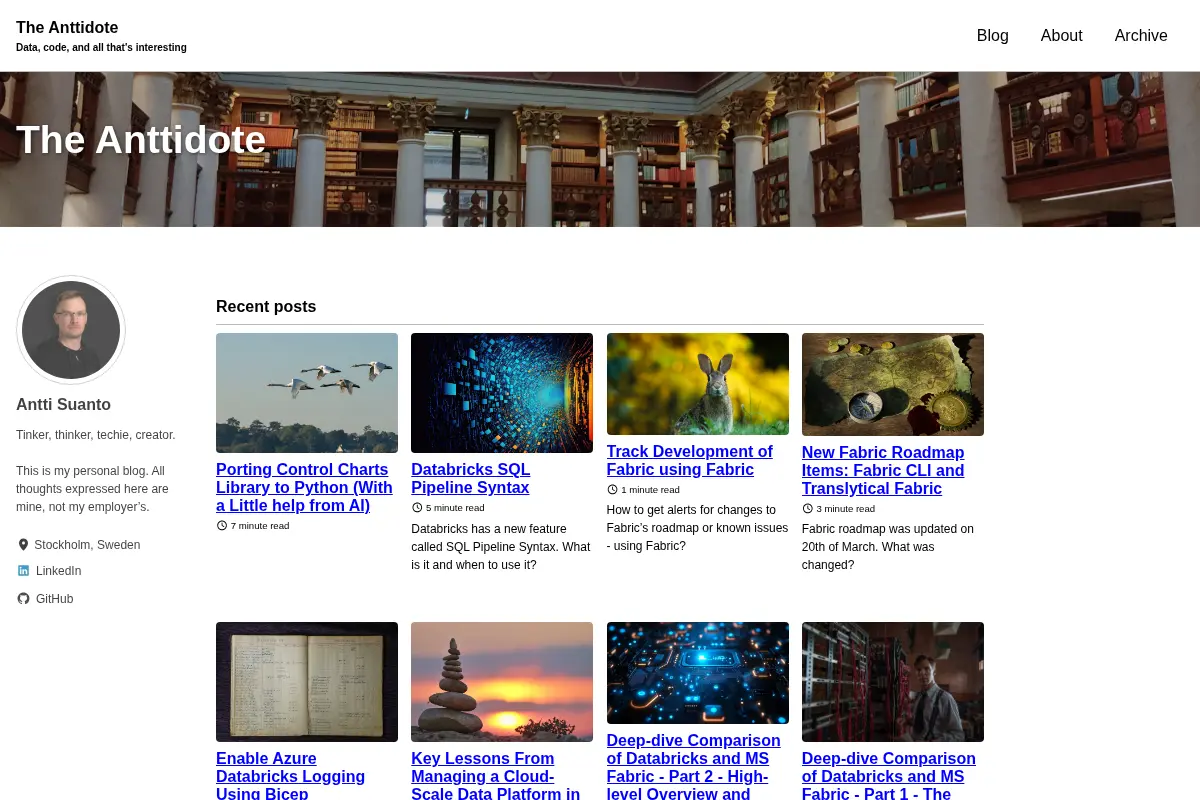
Task: Open the Blog navigation link
Action: (992, 36)
